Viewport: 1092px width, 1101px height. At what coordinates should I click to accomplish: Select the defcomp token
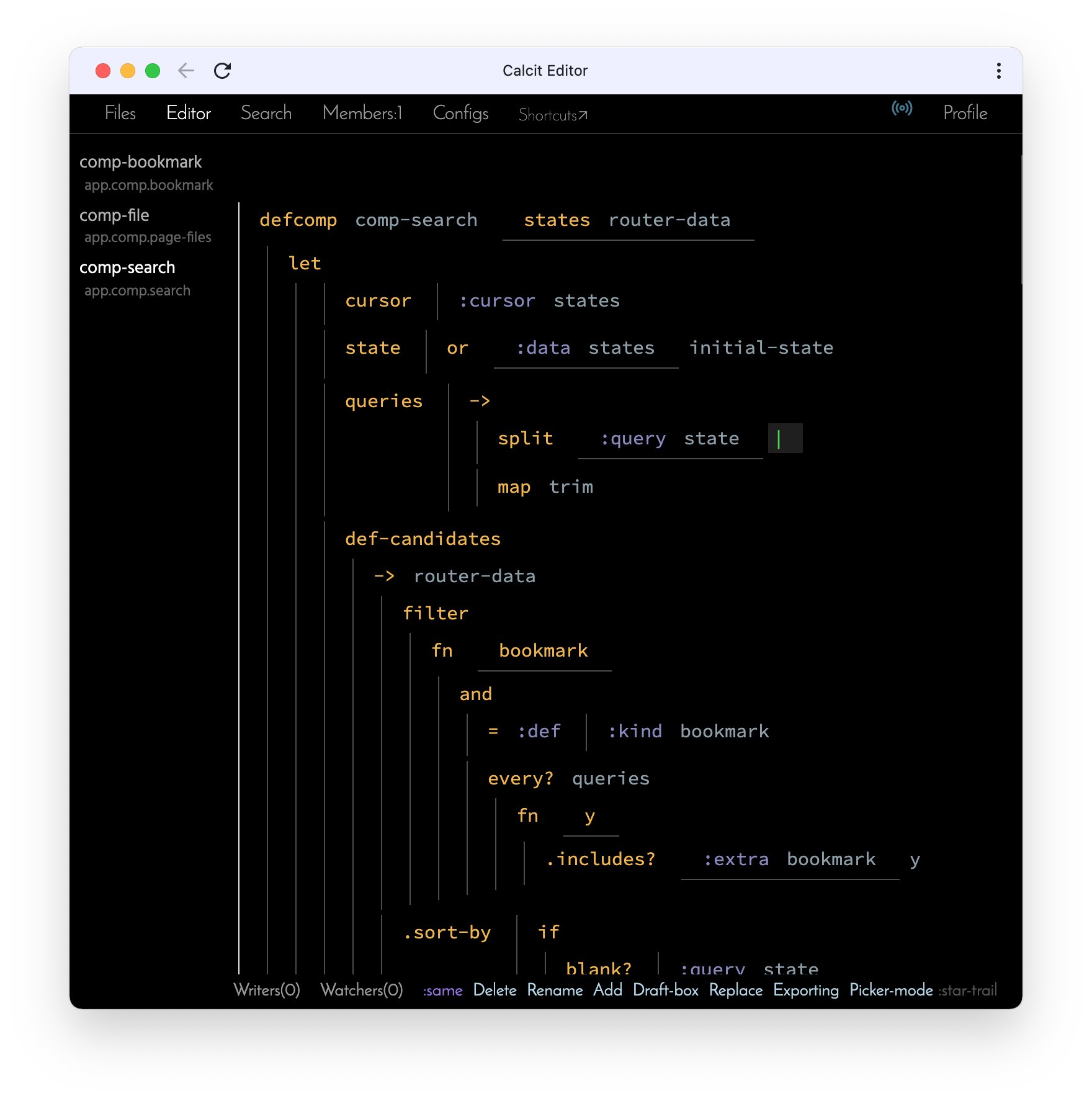click(x=298, y=220)
